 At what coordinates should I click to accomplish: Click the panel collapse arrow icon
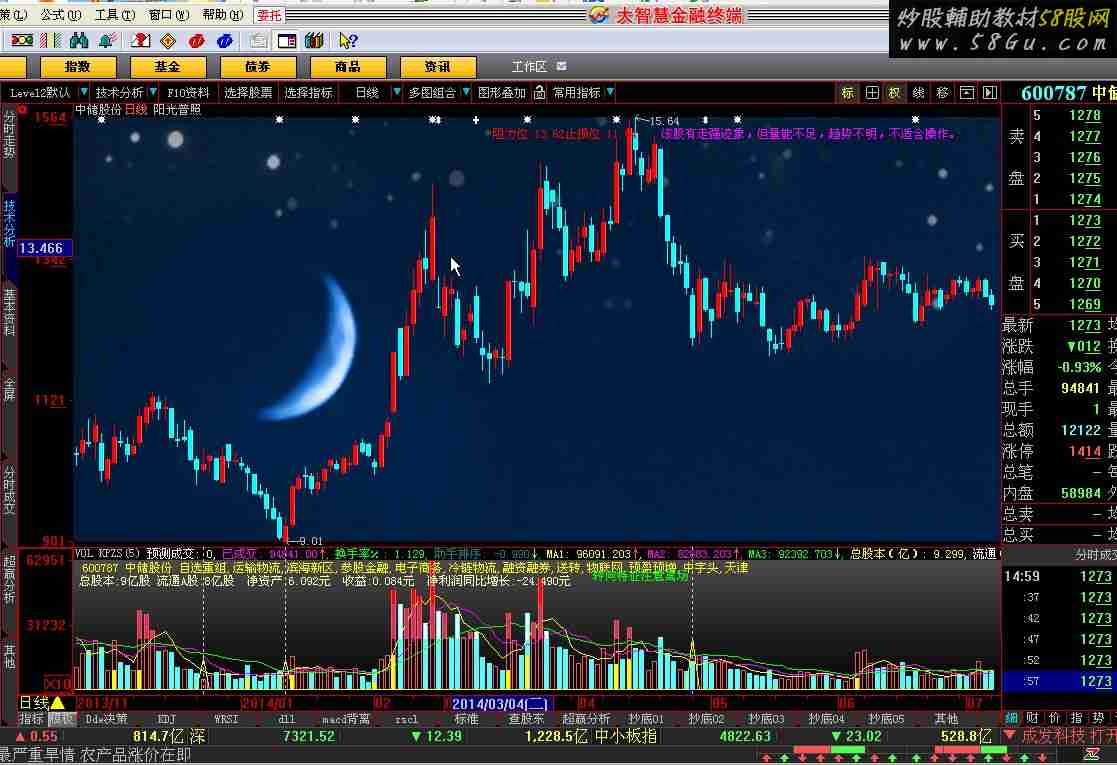[989, 93]
